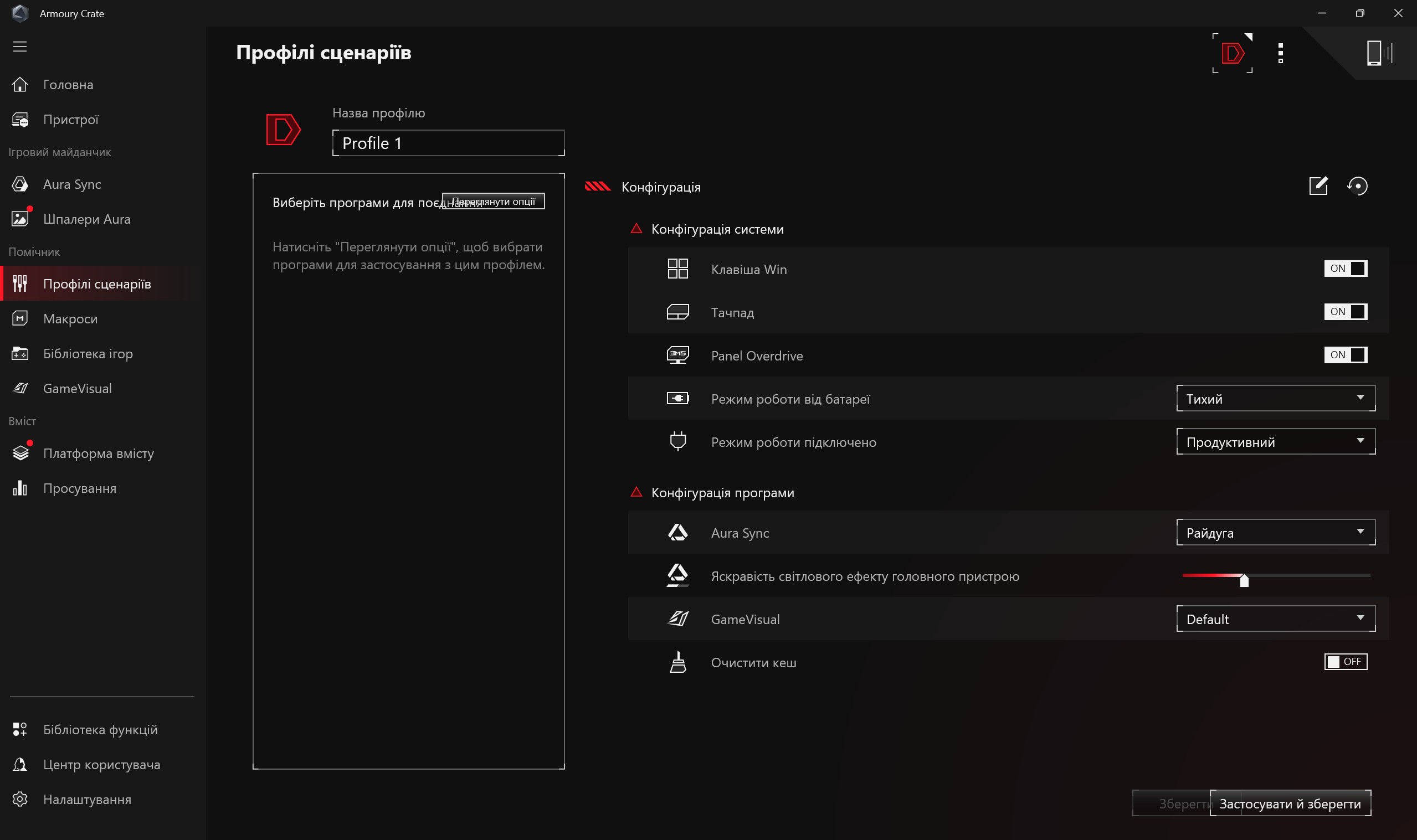Open the Режим роботи від батареї dropdown
The height and width of the screenshot is (840, 1417).
(x=1275, y=399)
